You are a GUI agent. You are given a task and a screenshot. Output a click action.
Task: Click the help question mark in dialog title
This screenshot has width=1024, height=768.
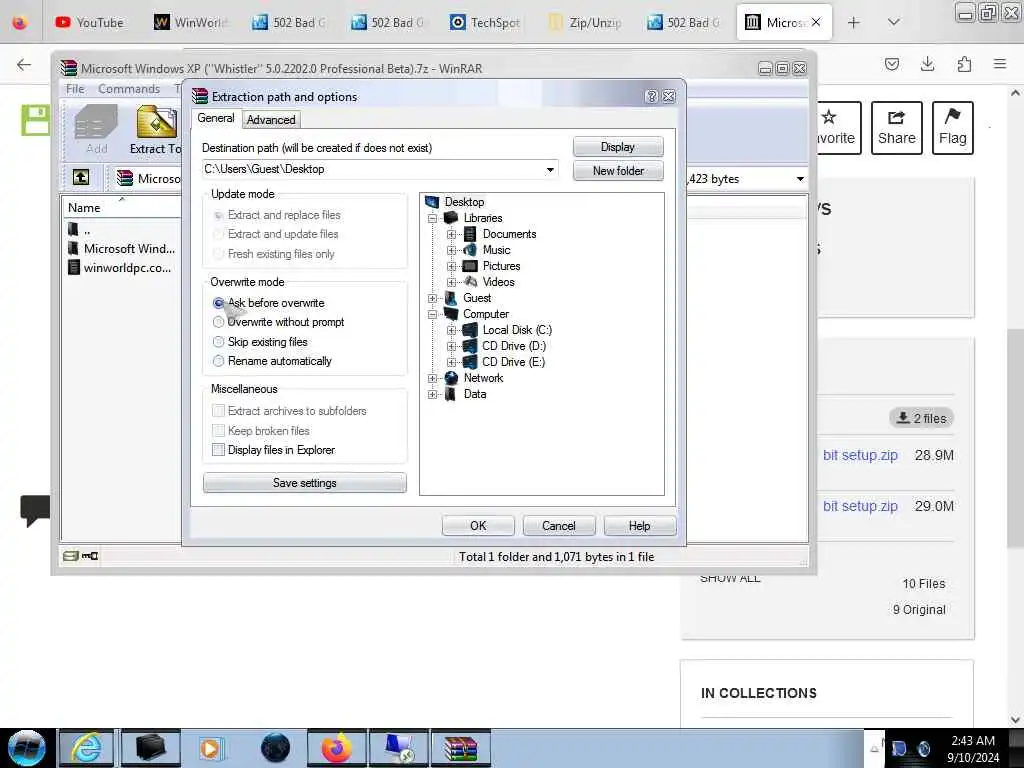click(x=651, y=97)
